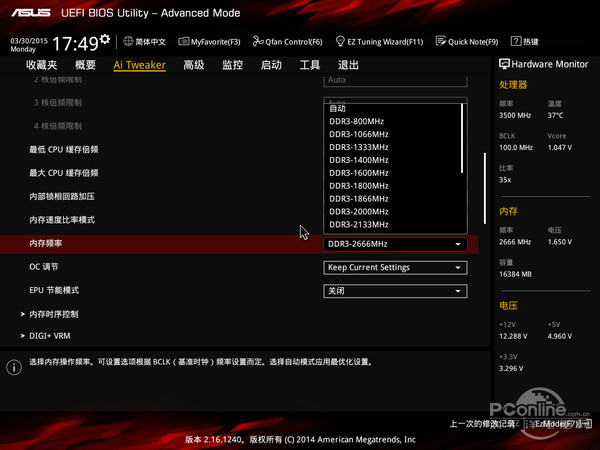Viewport: 600px width, 450px height.
Task: Open the 监控 tab
Action: coord(233,65)
